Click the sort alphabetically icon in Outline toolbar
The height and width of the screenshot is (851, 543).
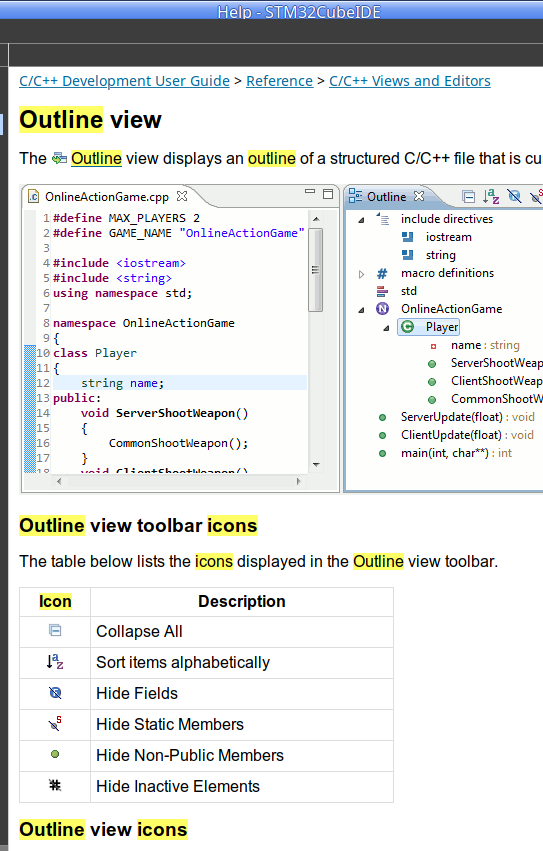click(x=491, y=196)
